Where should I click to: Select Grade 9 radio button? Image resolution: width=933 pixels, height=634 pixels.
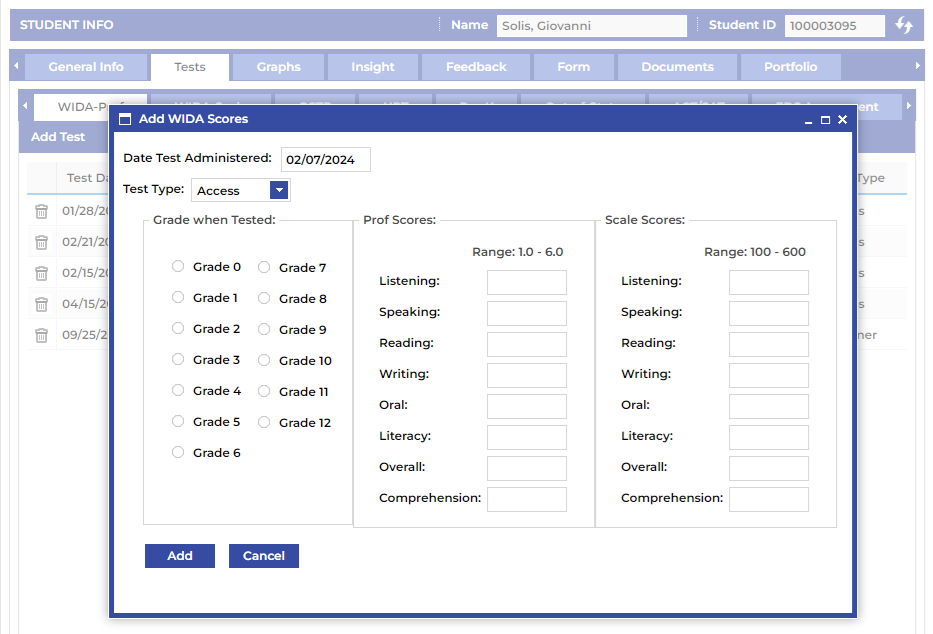[x=264, y=329]
